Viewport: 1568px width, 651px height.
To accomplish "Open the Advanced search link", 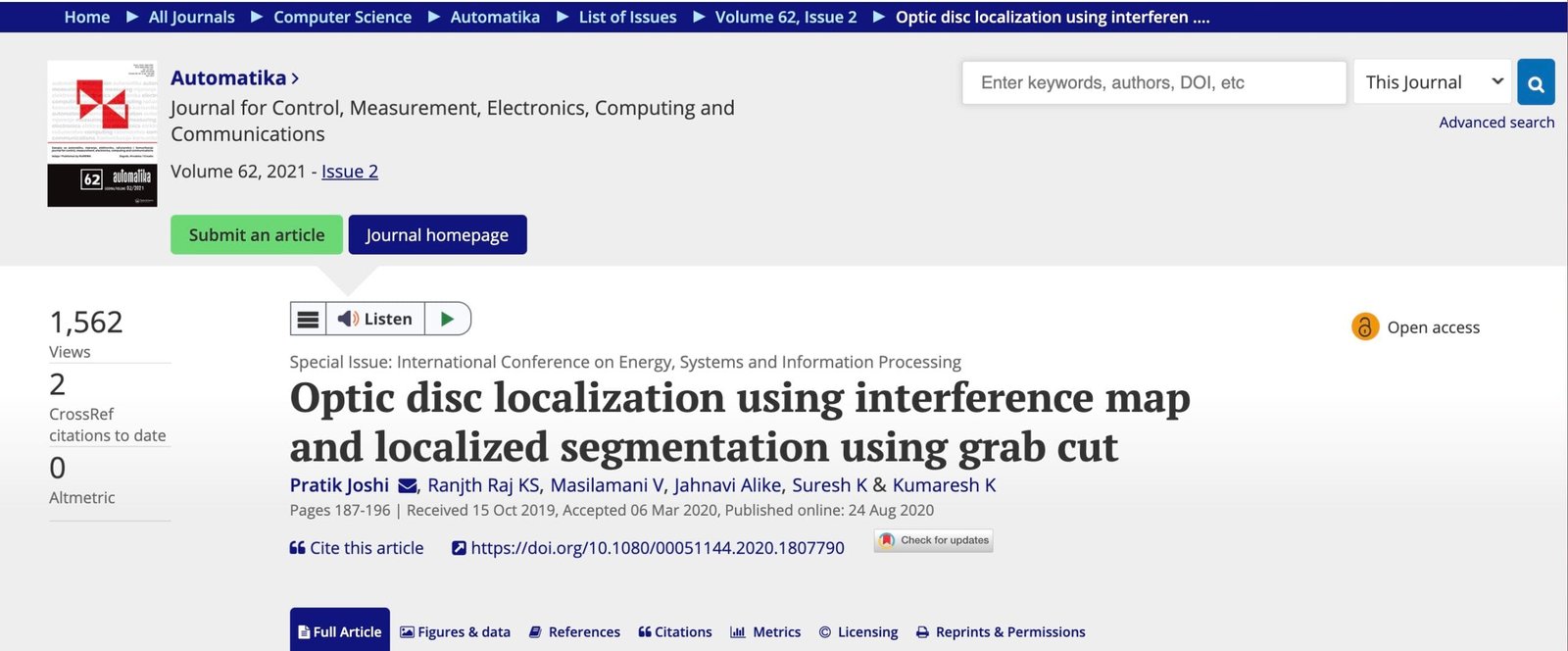I will pos(1495,123).
